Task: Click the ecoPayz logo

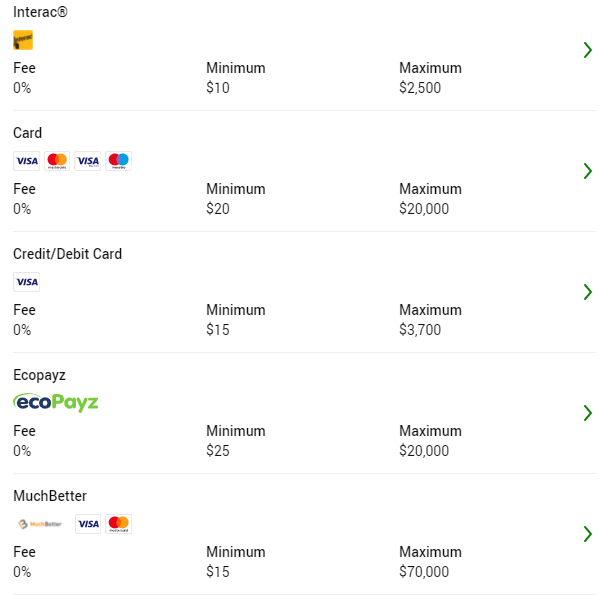Action: pos(56,403)
